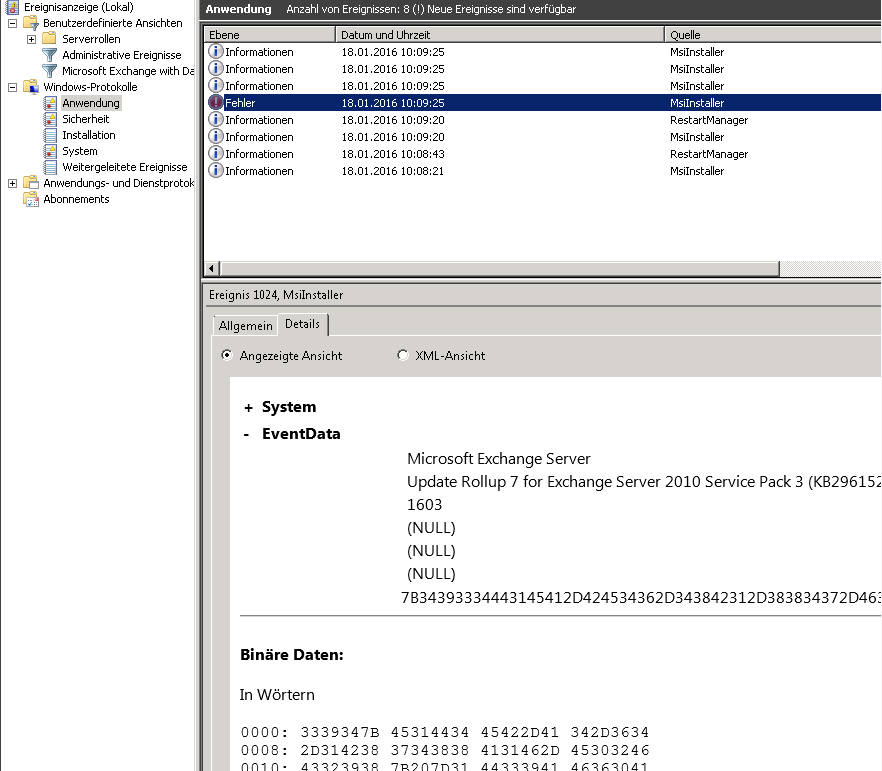Click the In Wörtern label
Screen dimensions: 882x771
[x=277, y=695]
